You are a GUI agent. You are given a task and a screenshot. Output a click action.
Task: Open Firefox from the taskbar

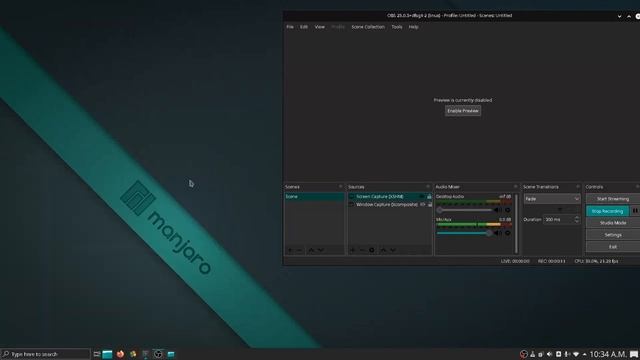(x=120, y=354)
